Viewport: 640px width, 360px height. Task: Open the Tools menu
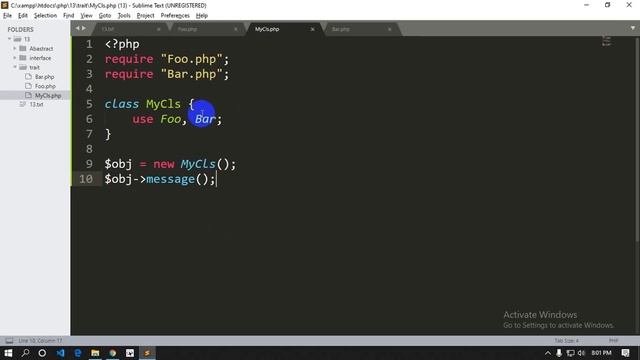pos(124,16)
